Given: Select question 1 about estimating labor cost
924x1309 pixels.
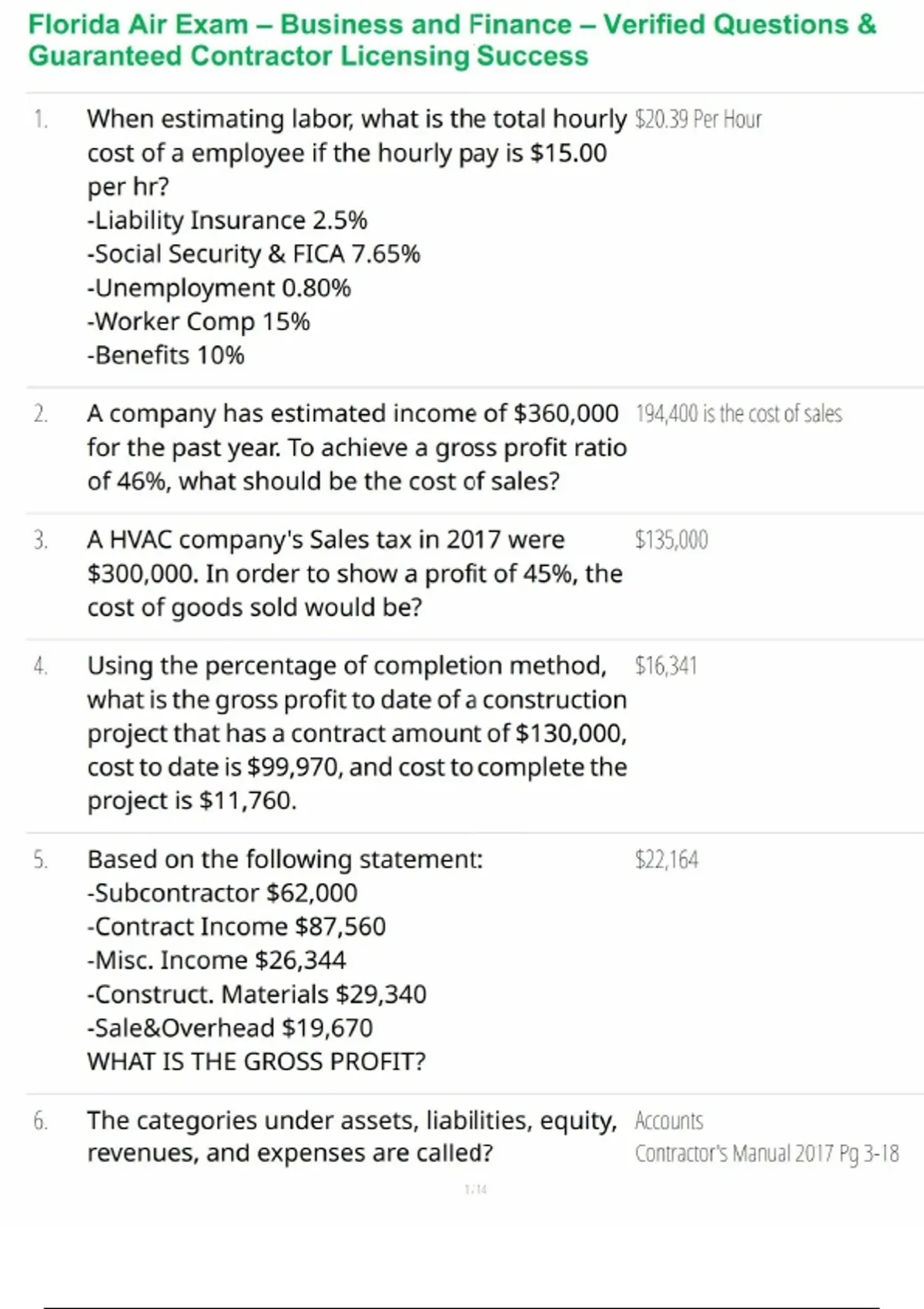Looking at the screenshot, I should (x=357, y=237).
